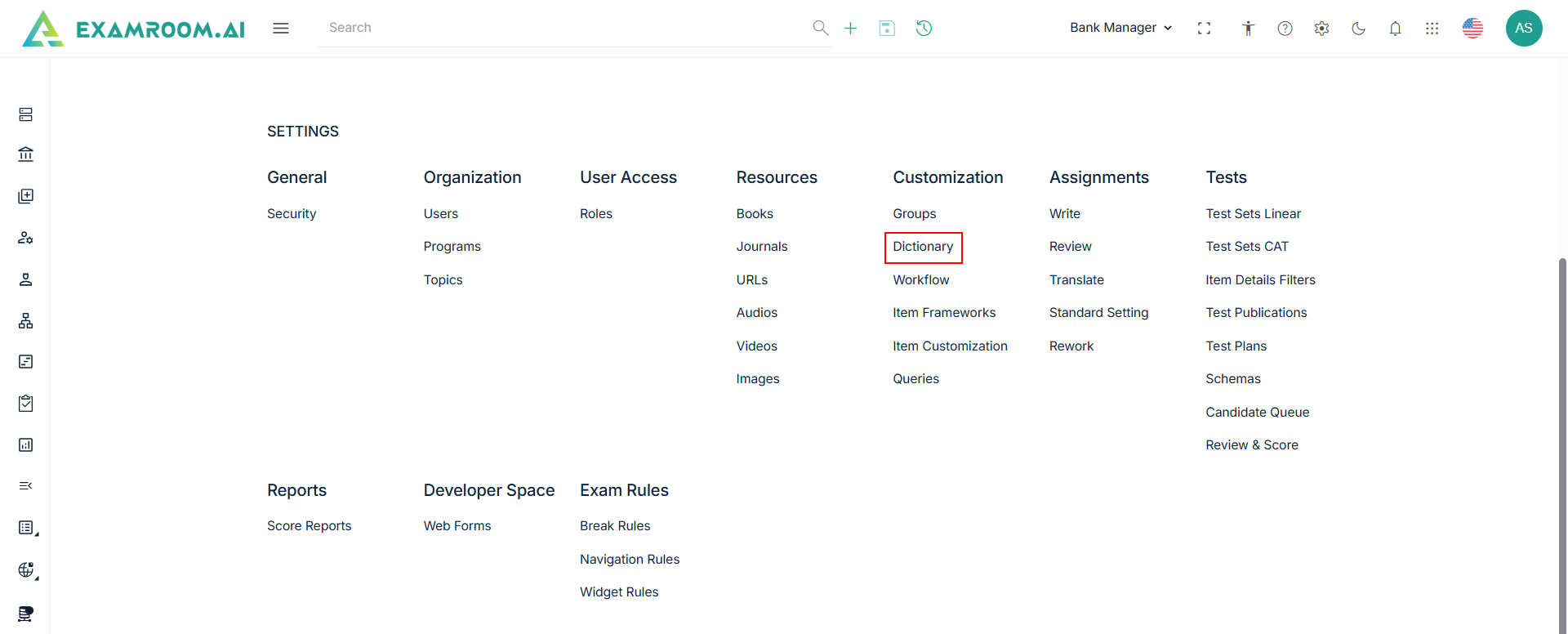Viewport: 1568px width, 634px height.
Task: Open the apps grid launcher
Action: 1432,29
